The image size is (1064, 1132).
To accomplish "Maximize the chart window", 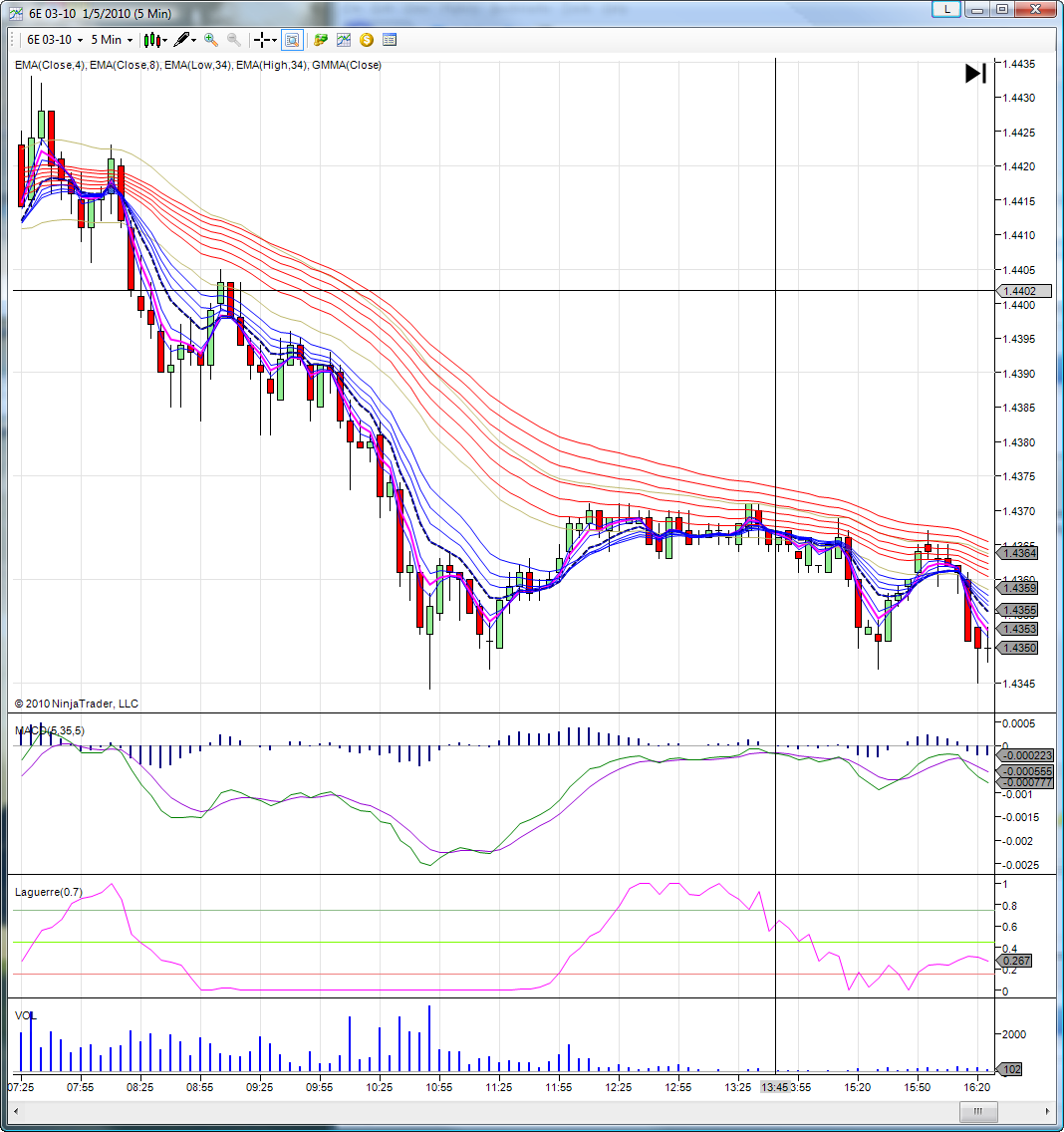I will pos(1002,9).
